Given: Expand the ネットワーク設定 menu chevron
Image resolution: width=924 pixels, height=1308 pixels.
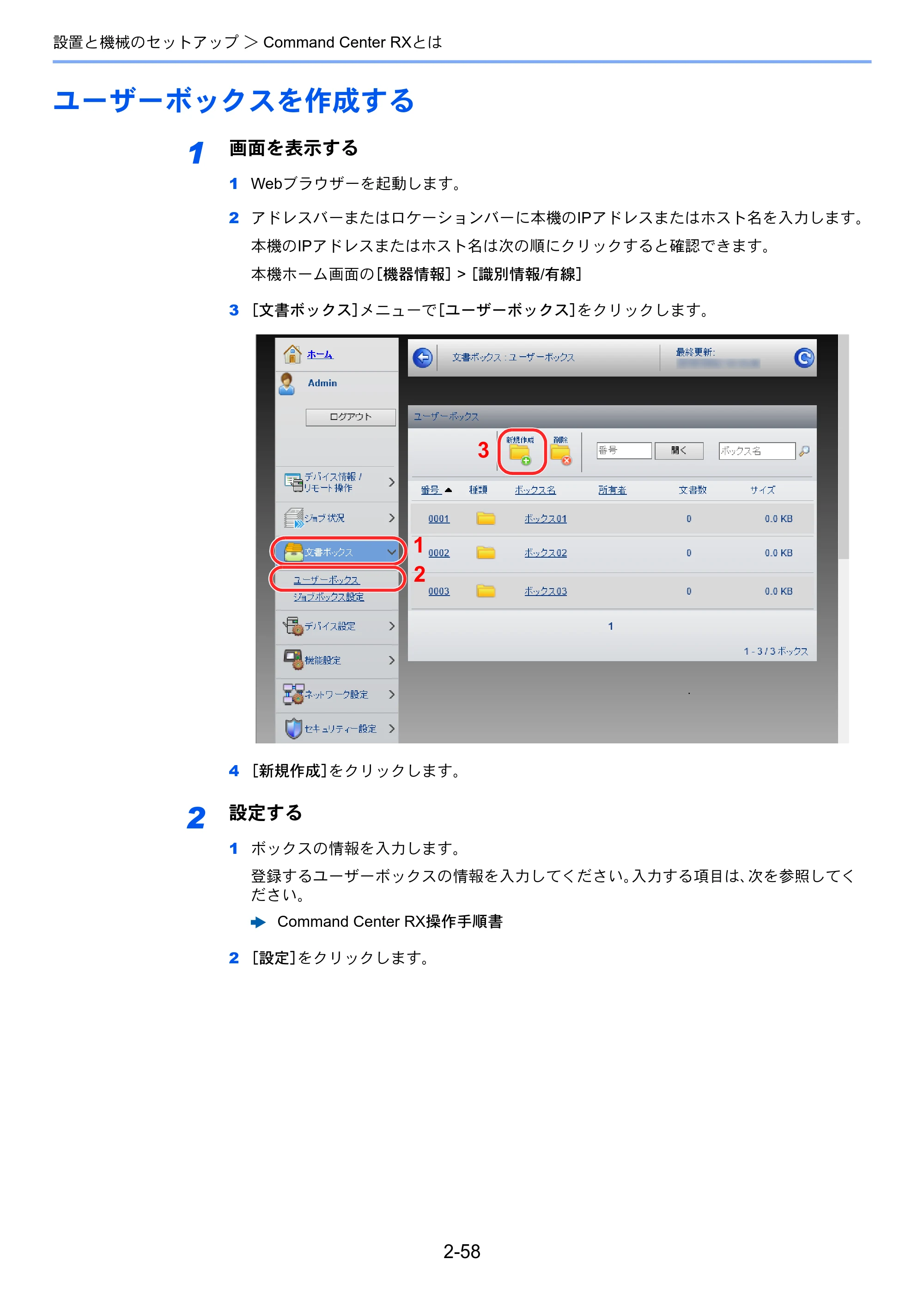Looking at the screenshot, I should [x=391, y=694].
